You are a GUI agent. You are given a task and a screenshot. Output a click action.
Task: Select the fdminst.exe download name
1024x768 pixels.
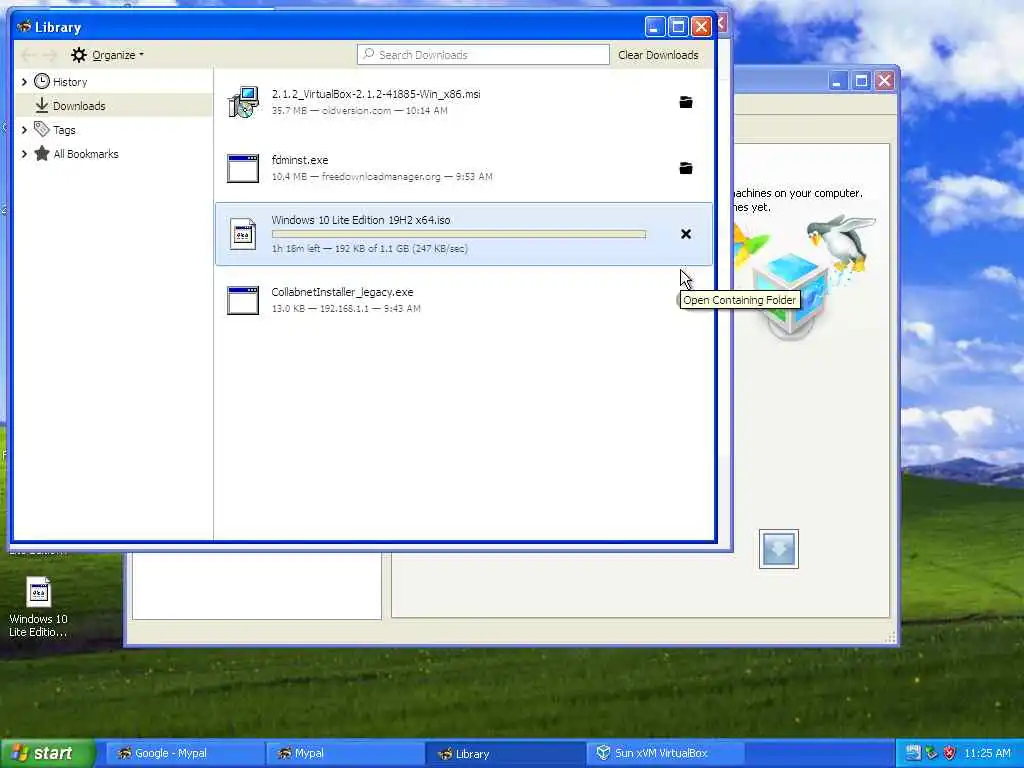point(300,160)
